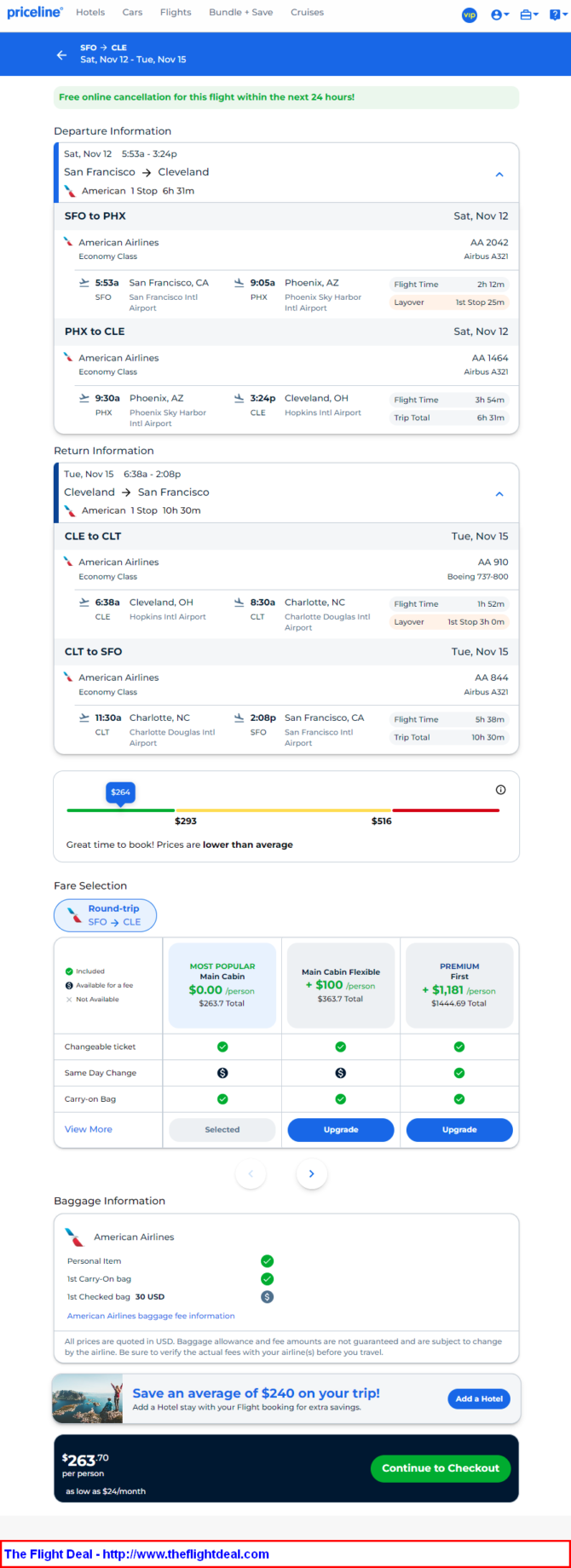Image resolution: width=571 pixels, height=1568 pixels.
Task: Click the price meter info icon
Action: [x=500, y=790]
